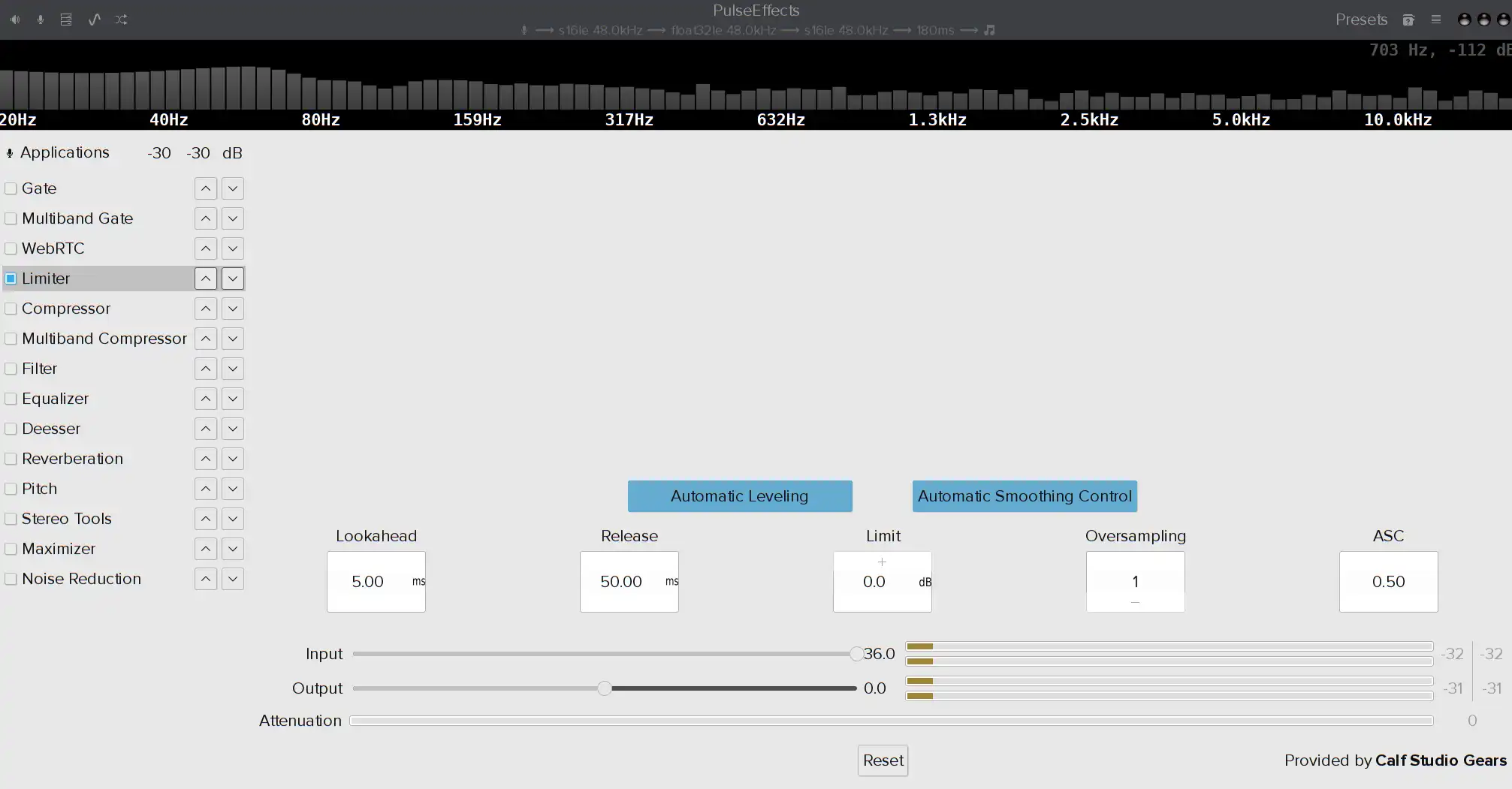Click the Oversampling value field
The image size is (1512, 789).
coord(1135,582)
